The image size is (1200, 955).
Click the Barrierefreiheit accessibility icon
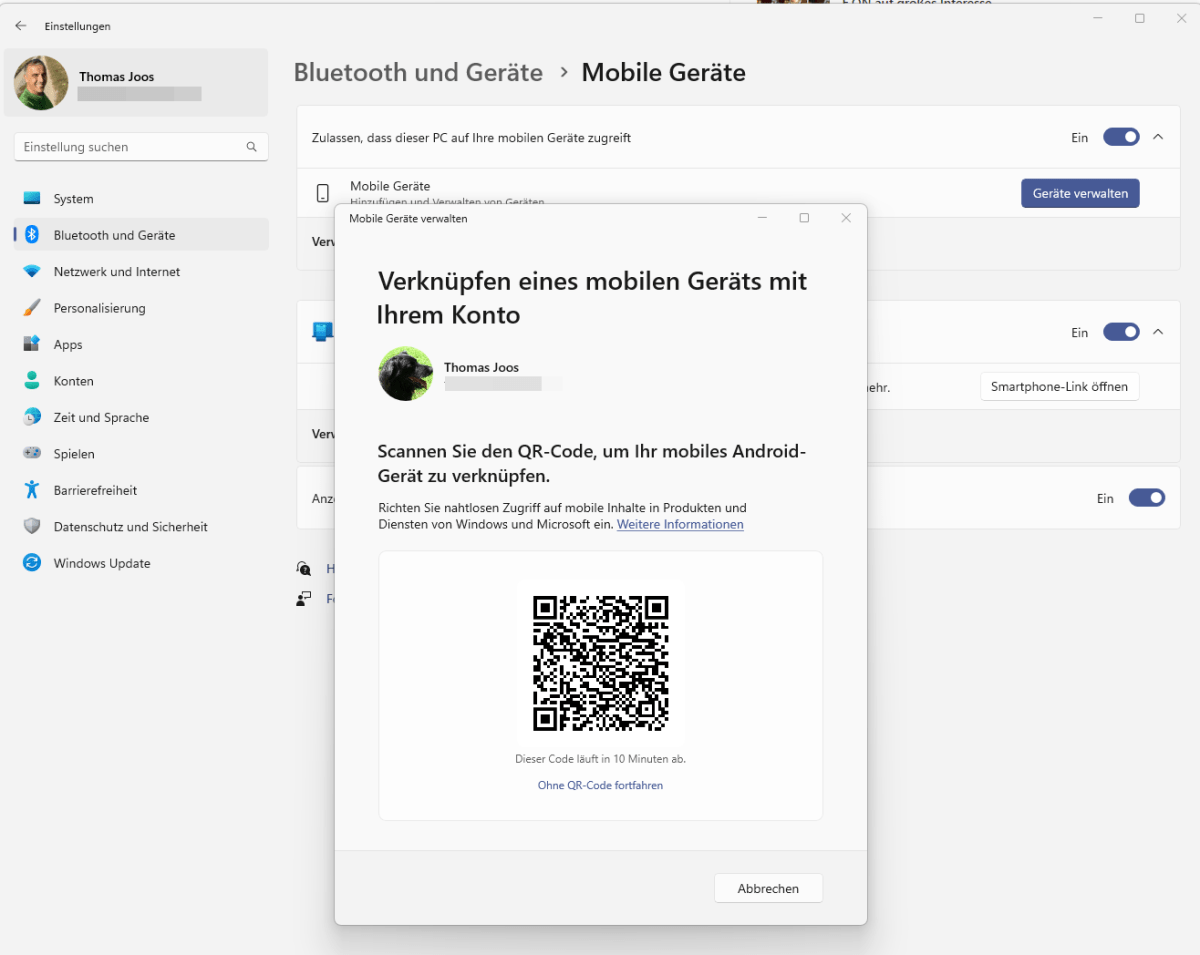[32, 490]
